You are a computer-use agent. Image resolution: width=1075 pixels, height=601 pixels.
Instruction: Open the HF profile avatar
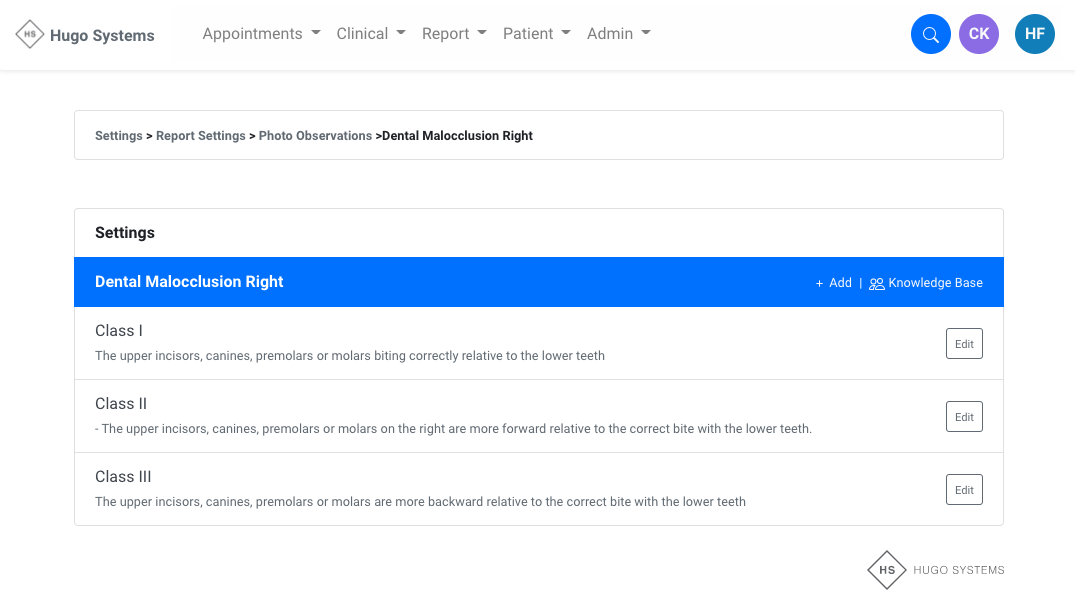(x=1034, y=34)
